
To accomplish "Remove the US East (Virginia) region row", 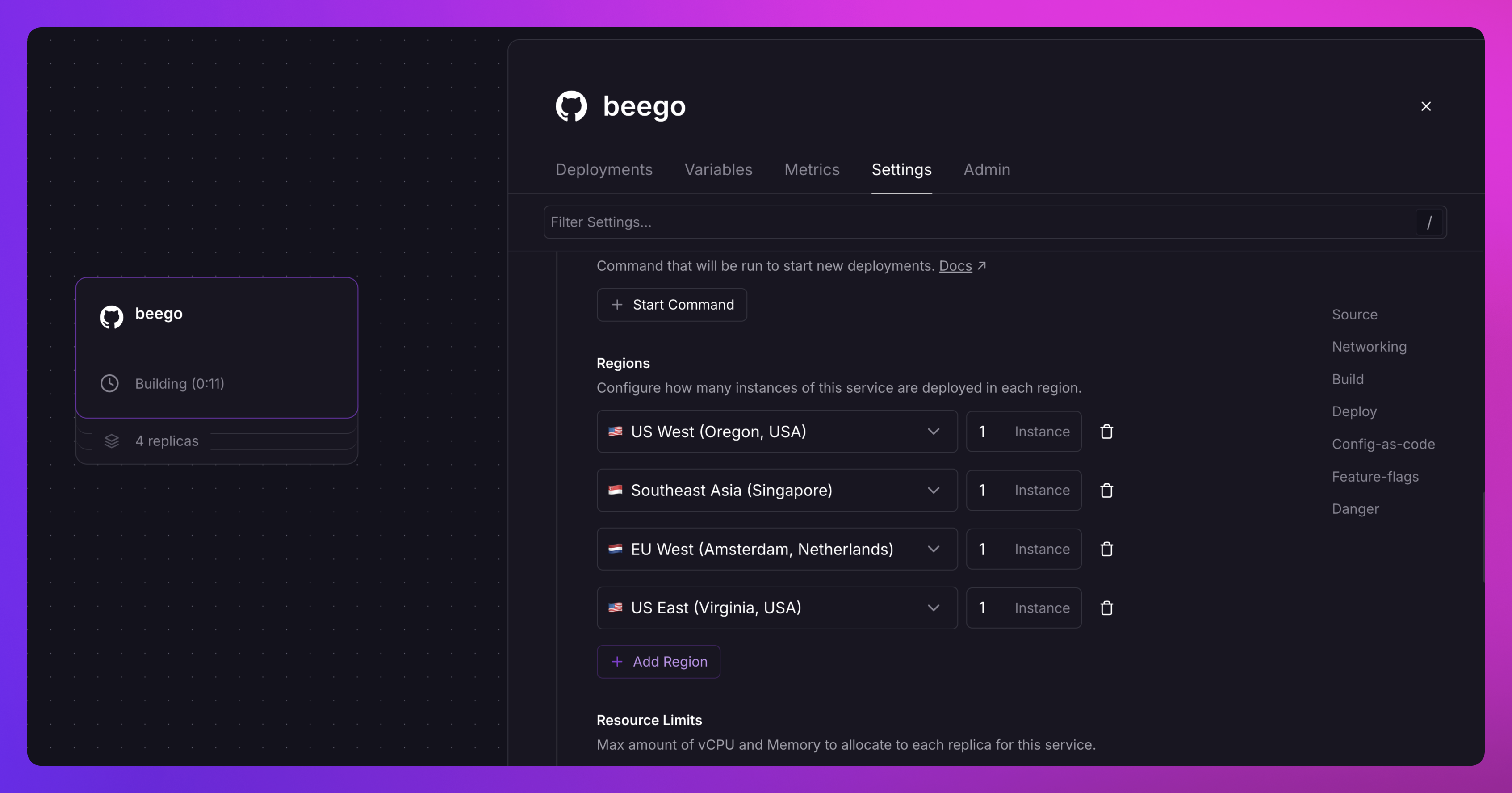I will point(1106,608).
